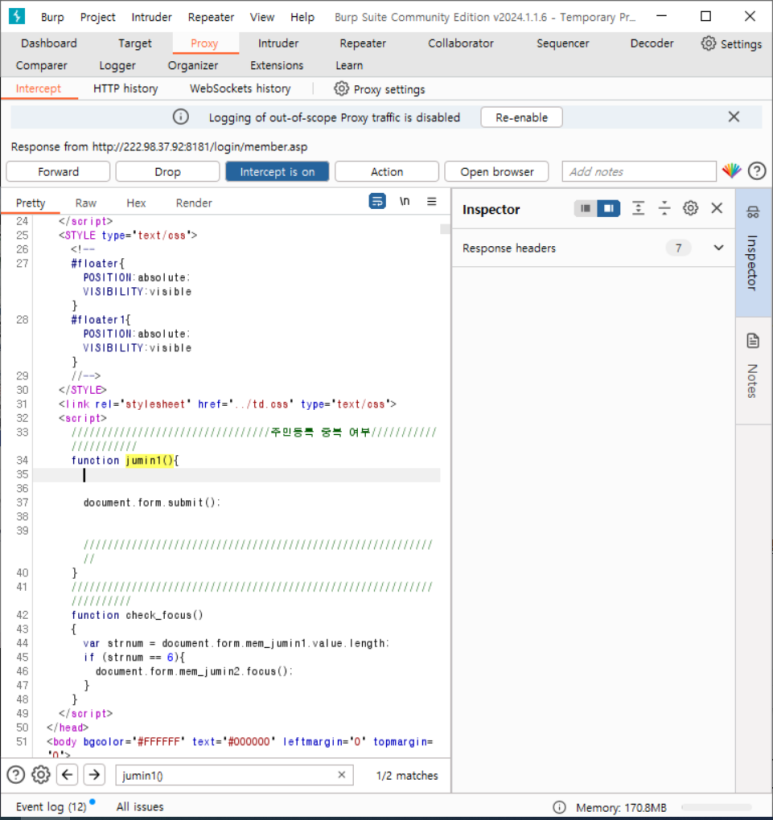Image resolution: width=773 pixels, height=820 pixels.
Task: Click memory usage progress bar
Action: coord(716,807)
